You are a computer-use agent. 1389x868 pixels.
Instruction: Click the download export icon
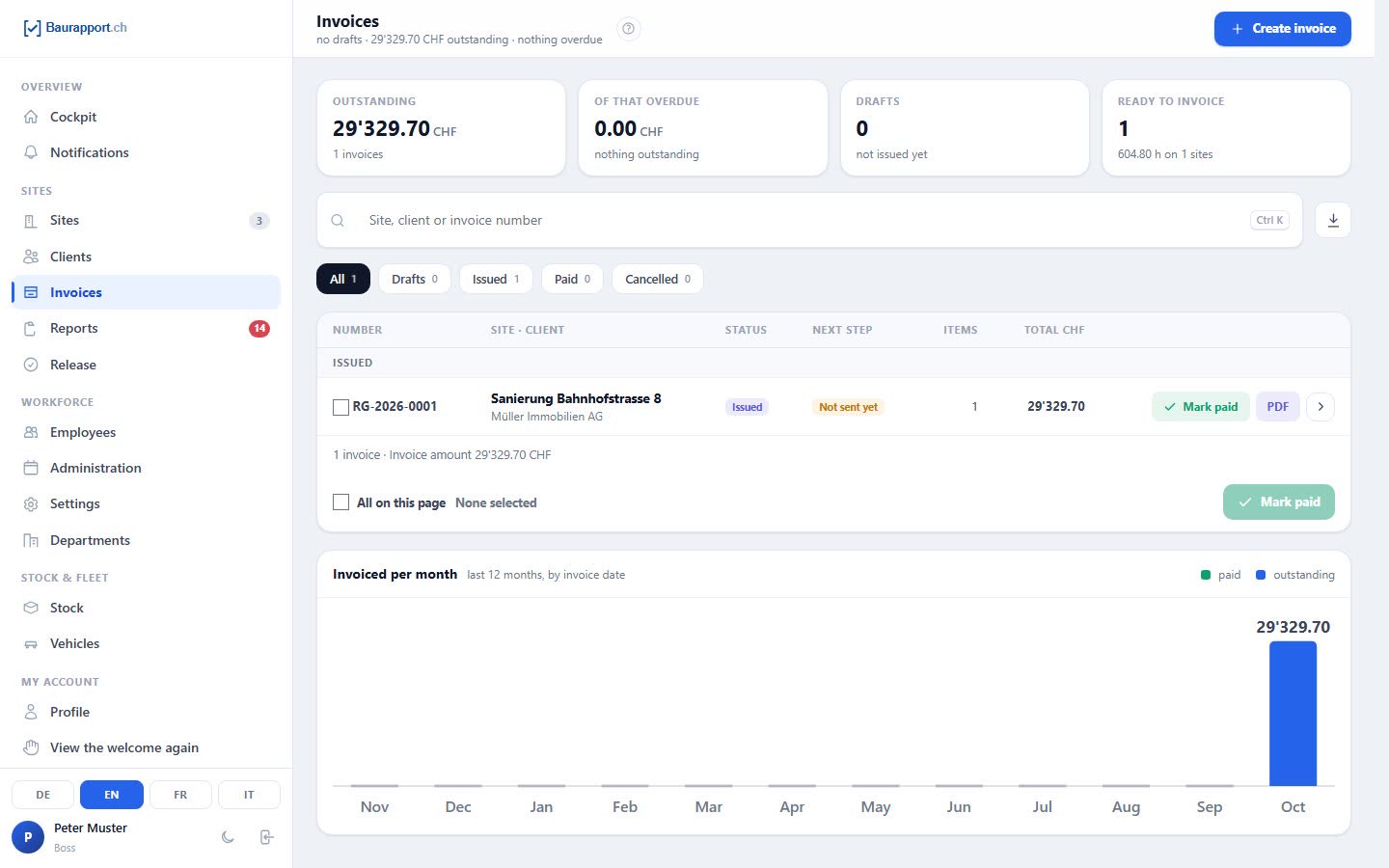tap(1333, 220)
